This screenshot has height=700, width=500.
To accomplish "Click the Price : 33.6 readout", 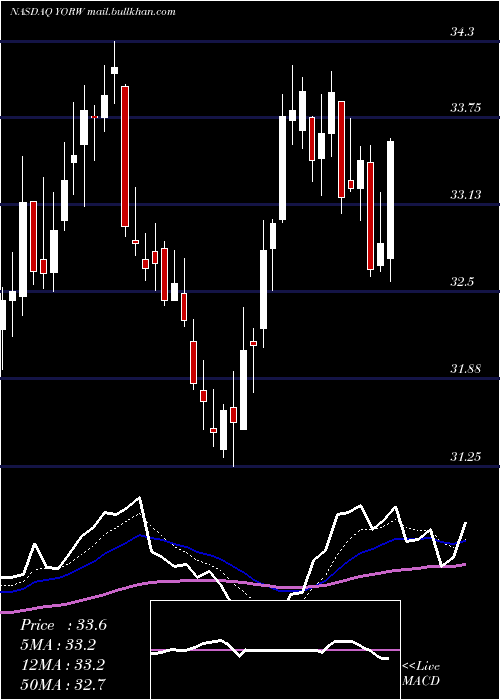I will pyautogui.click(x=63, y=625).
